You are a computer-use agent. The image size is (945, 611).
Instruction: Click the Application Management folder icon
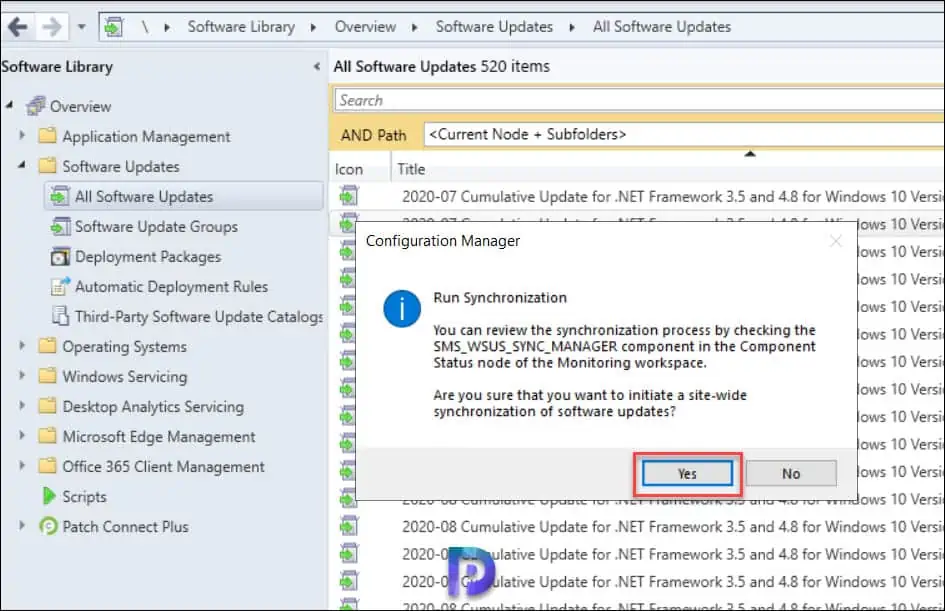point(47,135)
